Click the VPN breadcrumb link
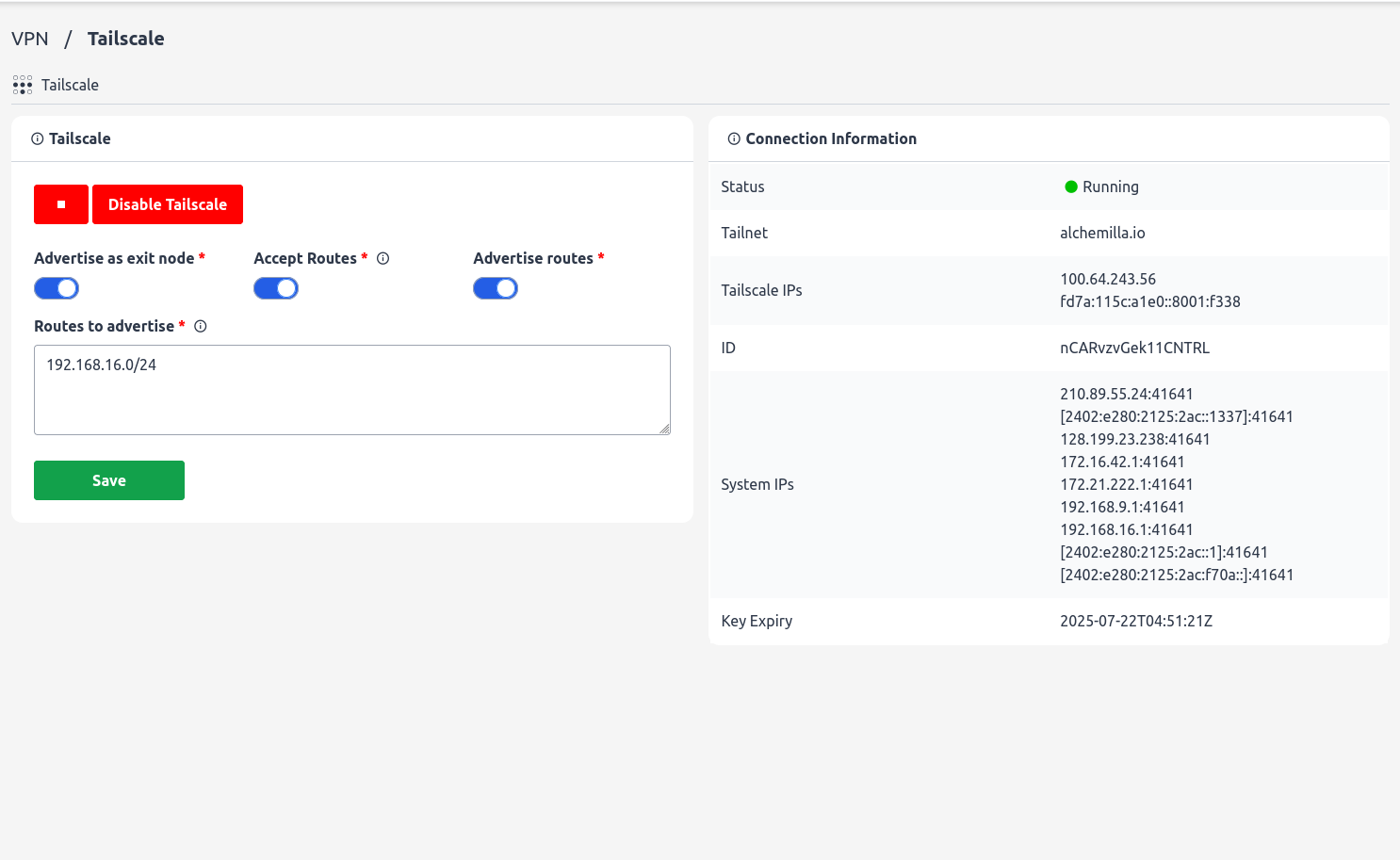Image resolution: width=1400 pixels, height=860 pixels. pos(30,39)
